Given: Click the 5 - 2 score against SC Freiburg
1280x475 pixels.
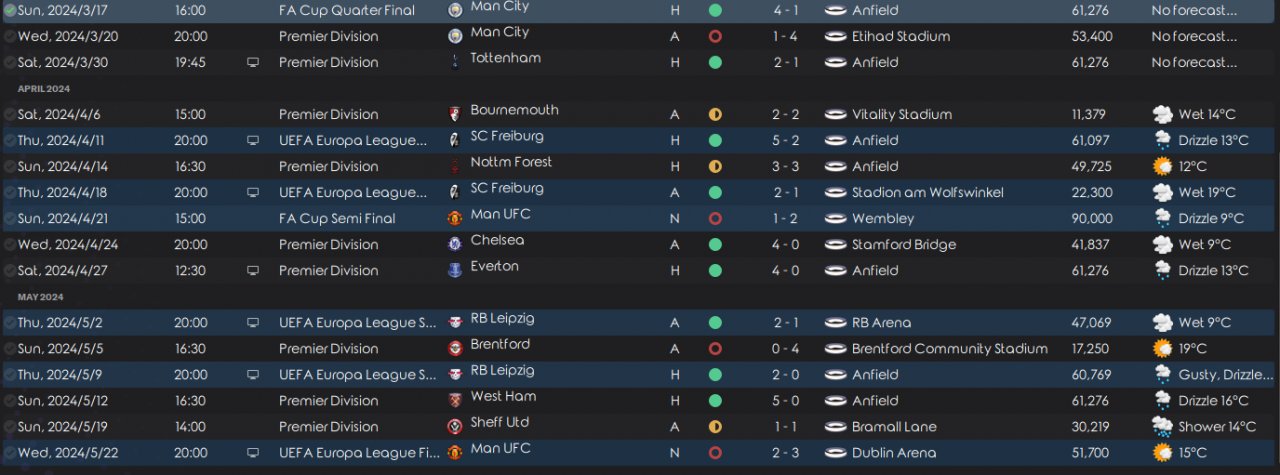Looking at the screenshot, I should [x=784, y=140].
